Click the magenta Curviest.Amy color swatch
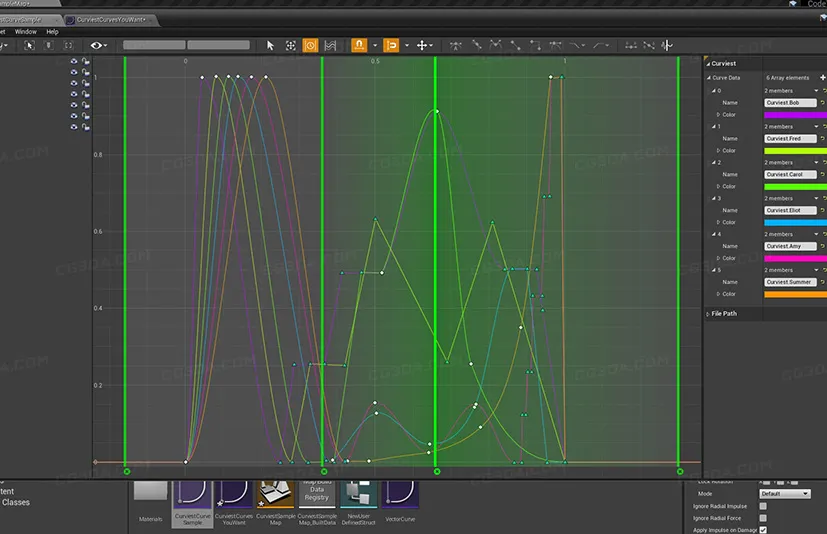 click(795, 258)
